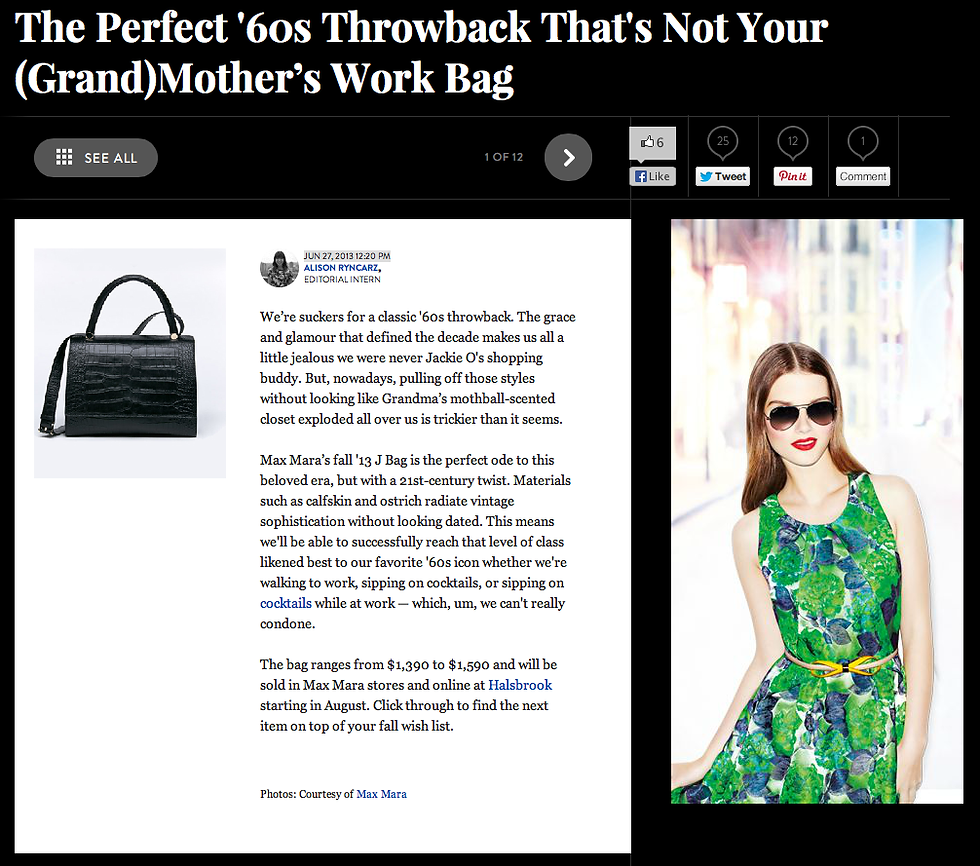The height and width of the screenshot is (866, 980).
Task: Follow the cocktails hyperlink in article
Action: click(286, 603)
